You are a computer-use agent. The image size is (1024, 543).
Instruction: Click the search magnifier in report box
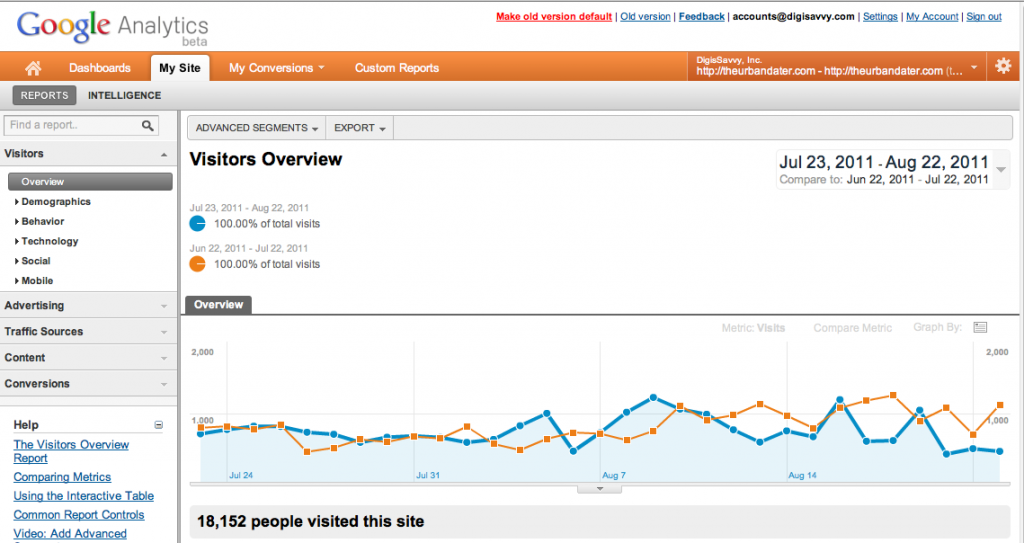tap(148, 125)
